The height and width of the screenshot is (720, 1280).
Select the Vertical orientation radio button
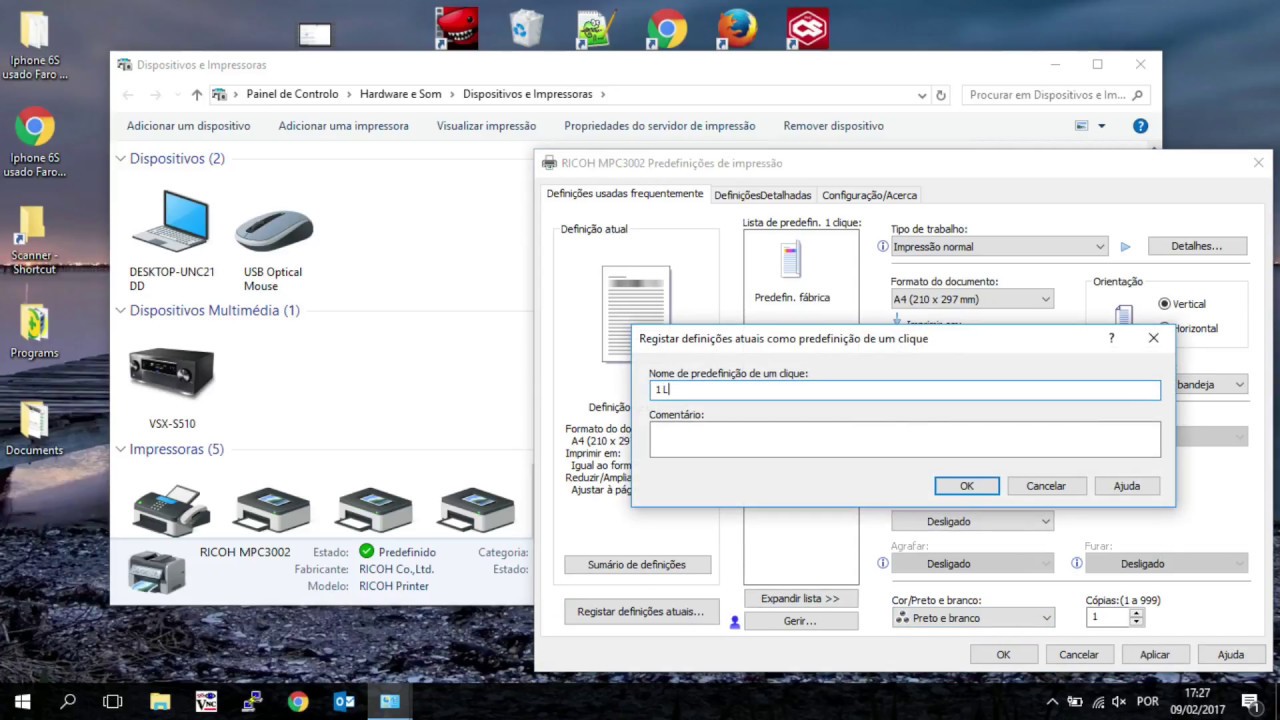(1164, 304)
